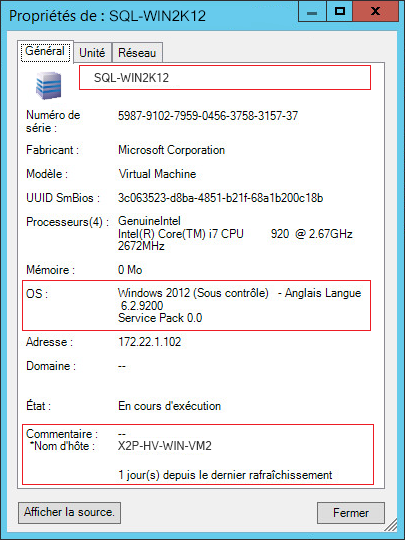
Task: Open the Réseau tab
Action: tap(137, 53)
